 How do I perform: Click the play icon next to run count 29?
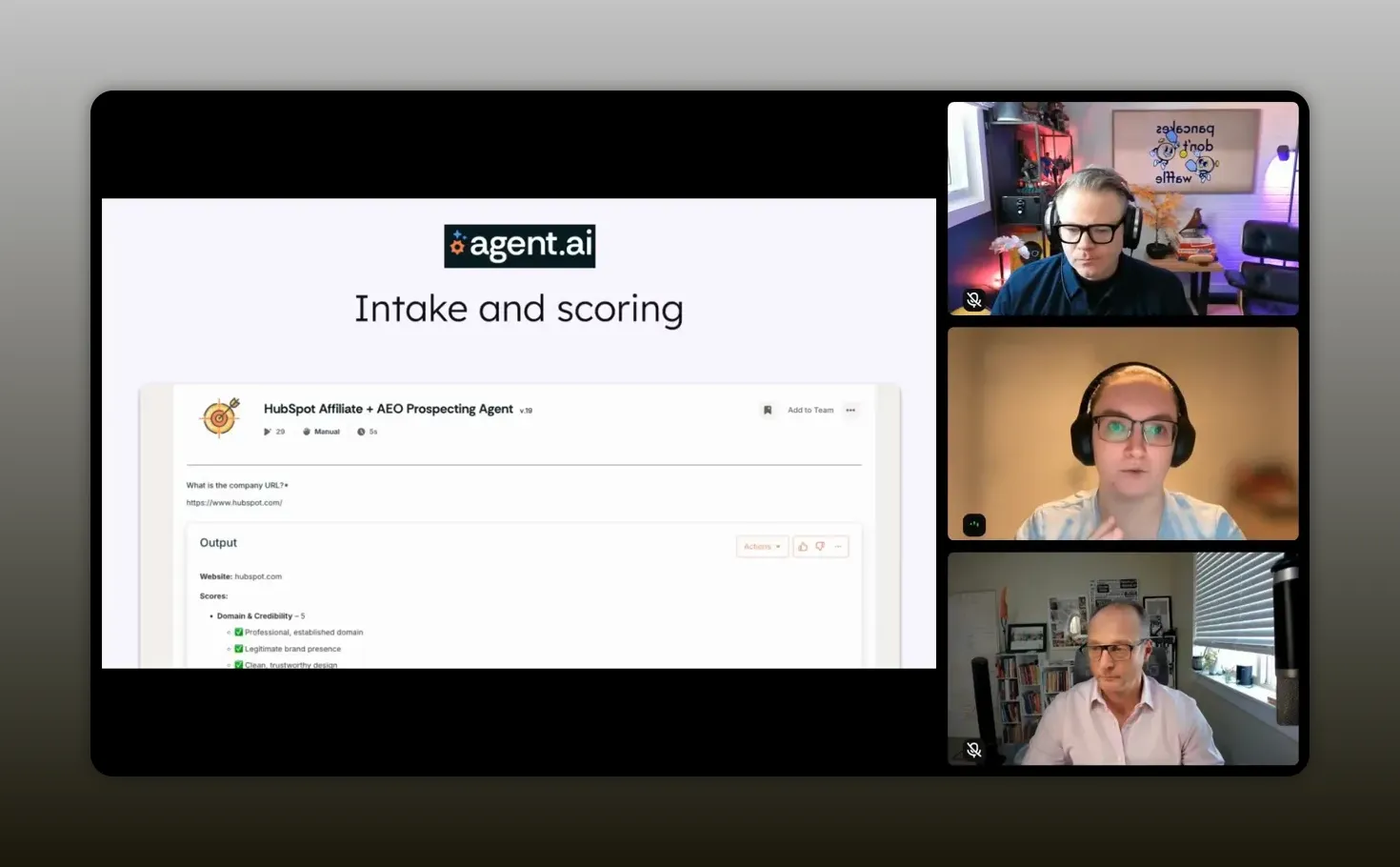(268, 432)
